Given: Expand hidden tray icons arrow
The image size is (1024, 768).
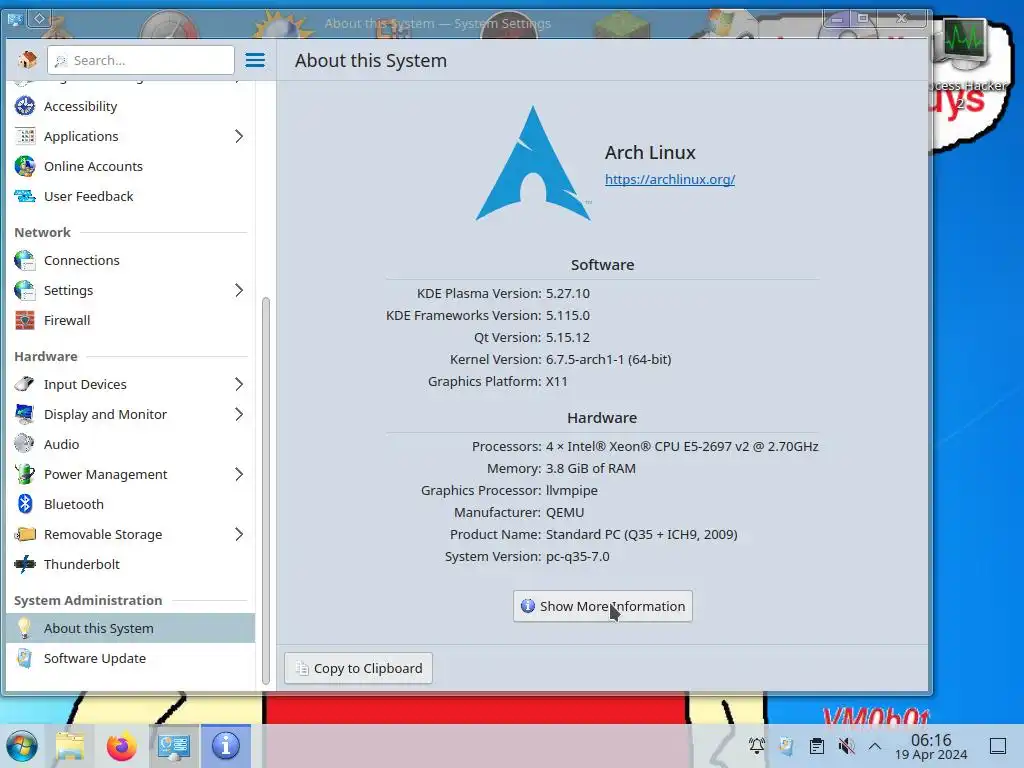Looking at the screenshot, I should (875, 746).
